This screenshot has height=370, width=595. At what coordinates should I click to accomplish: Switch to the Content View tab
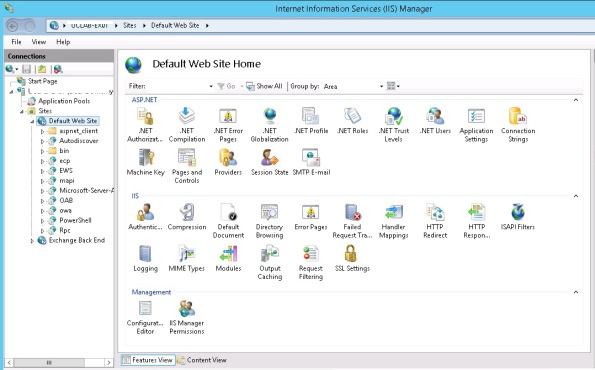tap(202, 360)
